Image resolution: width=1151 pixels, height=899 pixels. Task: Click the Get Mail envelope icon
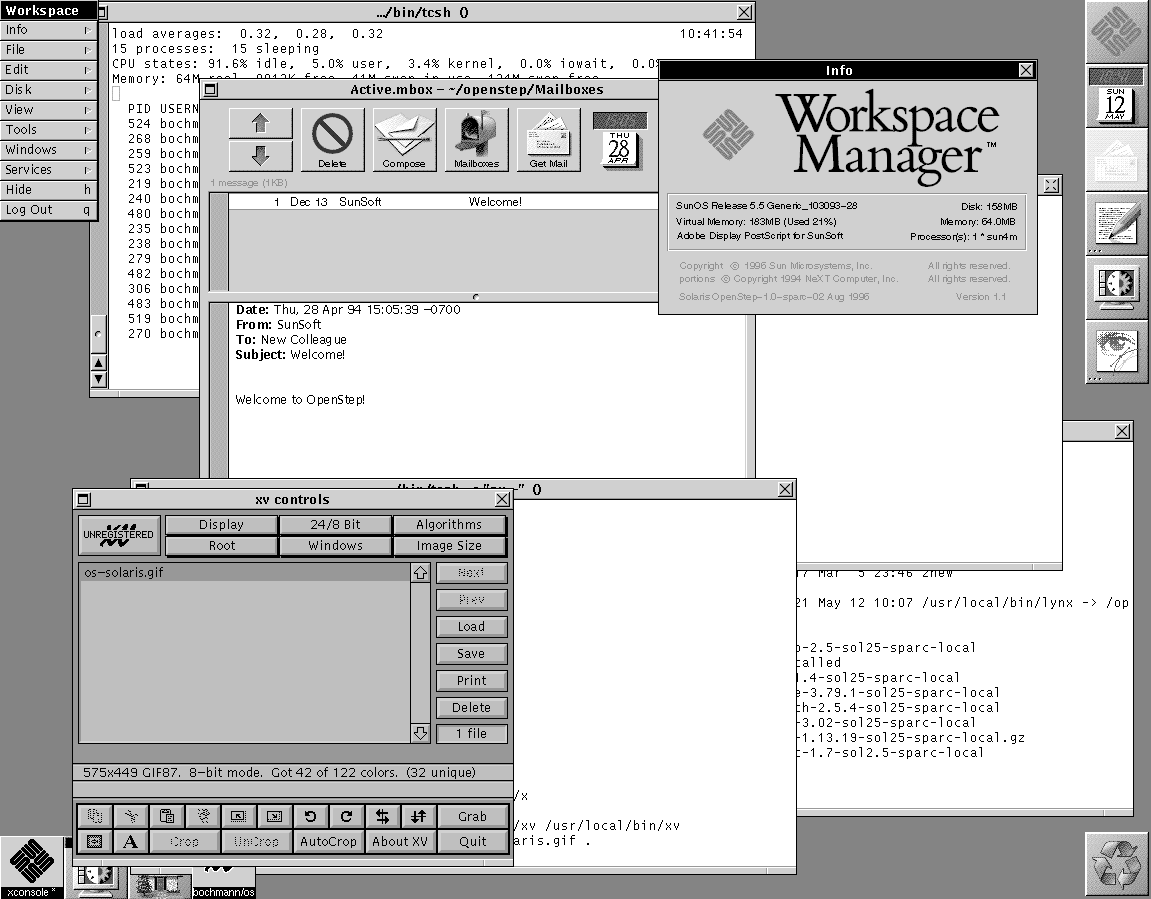coord(548,139)
